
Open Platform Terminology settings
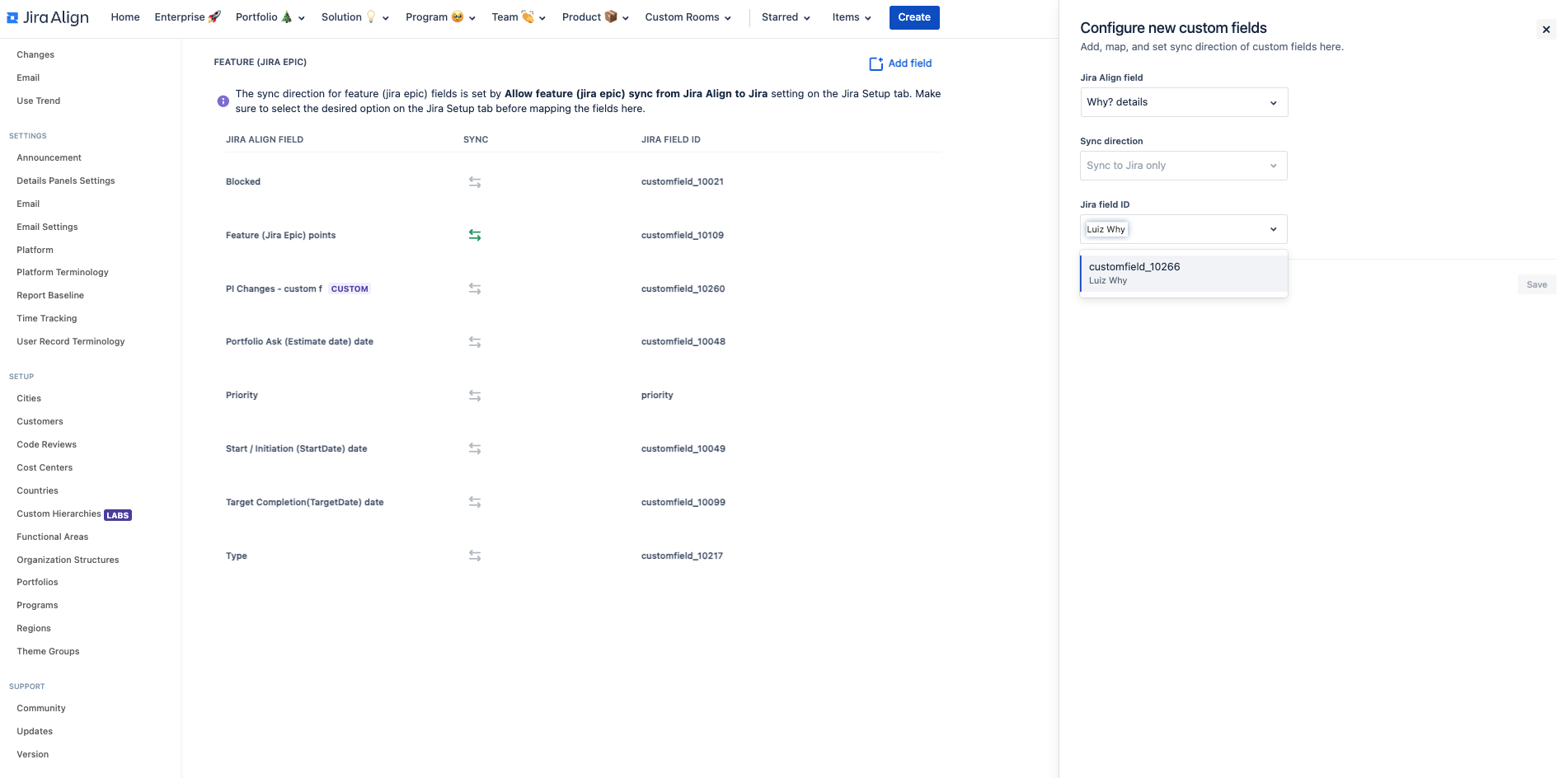tap(63, 273)
